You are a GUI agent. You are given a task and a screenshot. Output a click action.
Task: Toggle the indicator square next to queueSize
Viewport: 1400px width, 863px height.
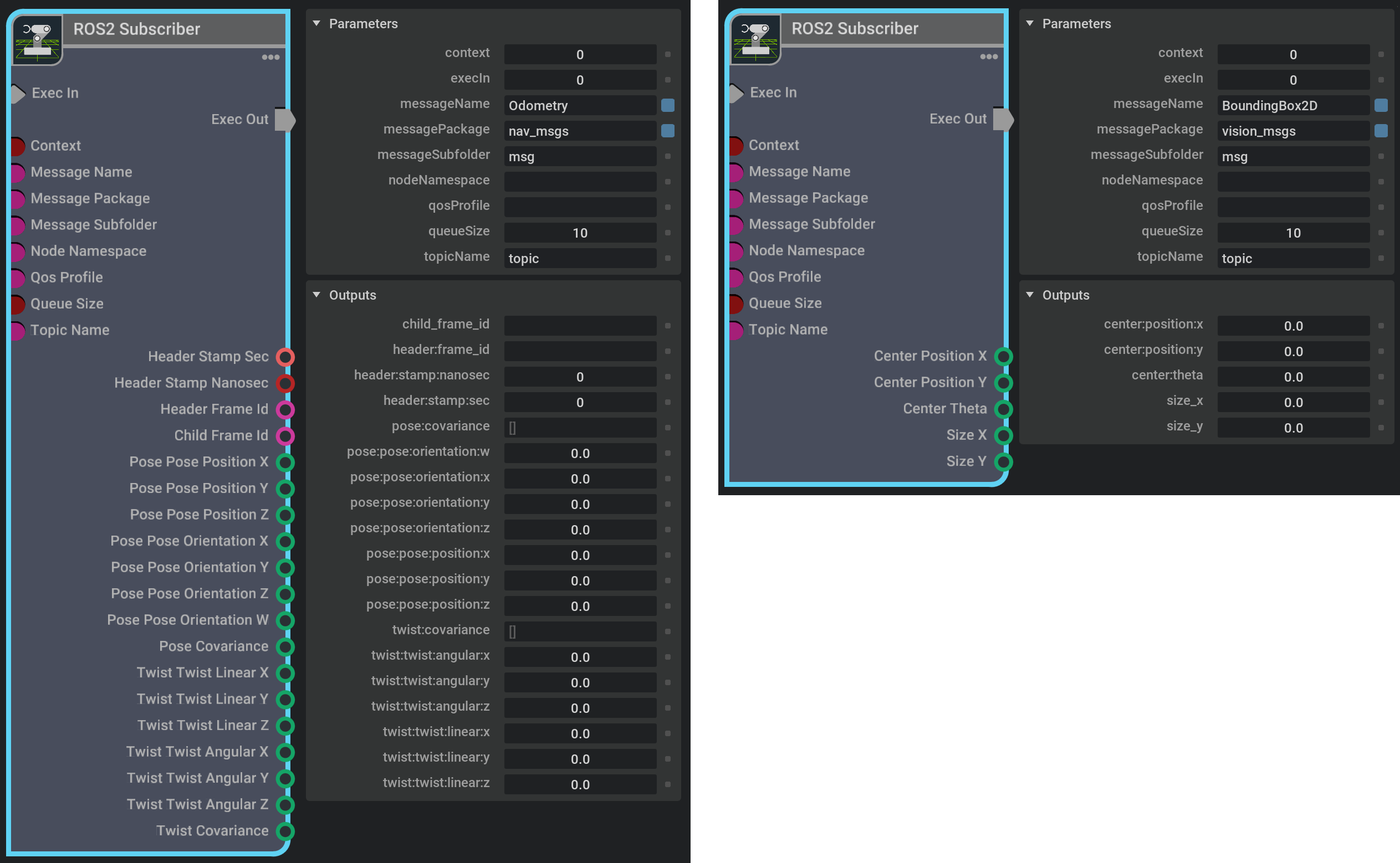(x=667, y=232)
